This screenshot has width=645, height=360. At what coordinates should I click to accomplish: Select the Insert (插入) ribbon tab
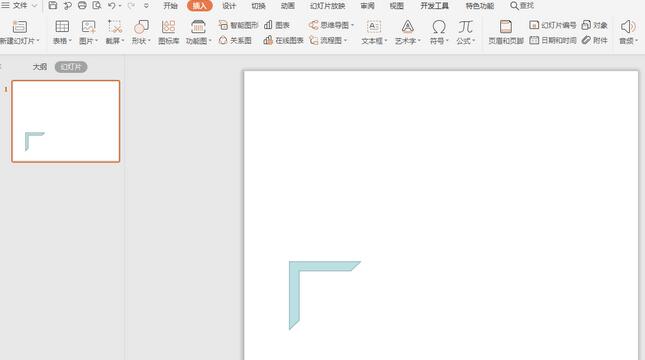200,6
